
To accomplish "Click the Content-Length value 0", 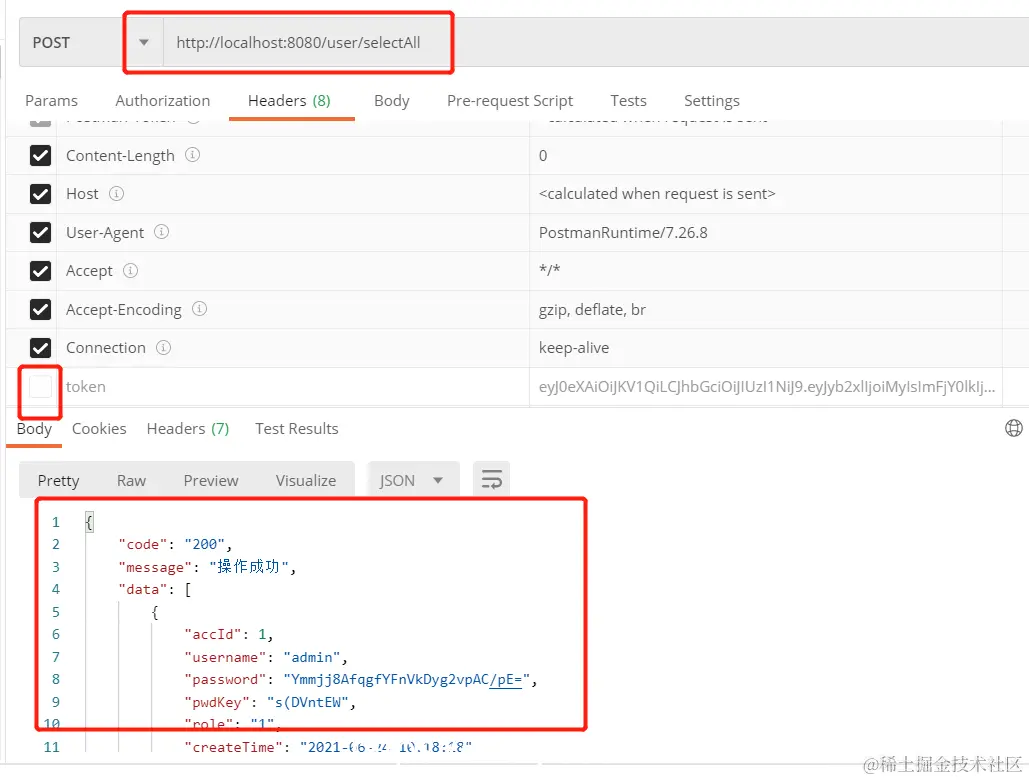I will pos(543,156).
